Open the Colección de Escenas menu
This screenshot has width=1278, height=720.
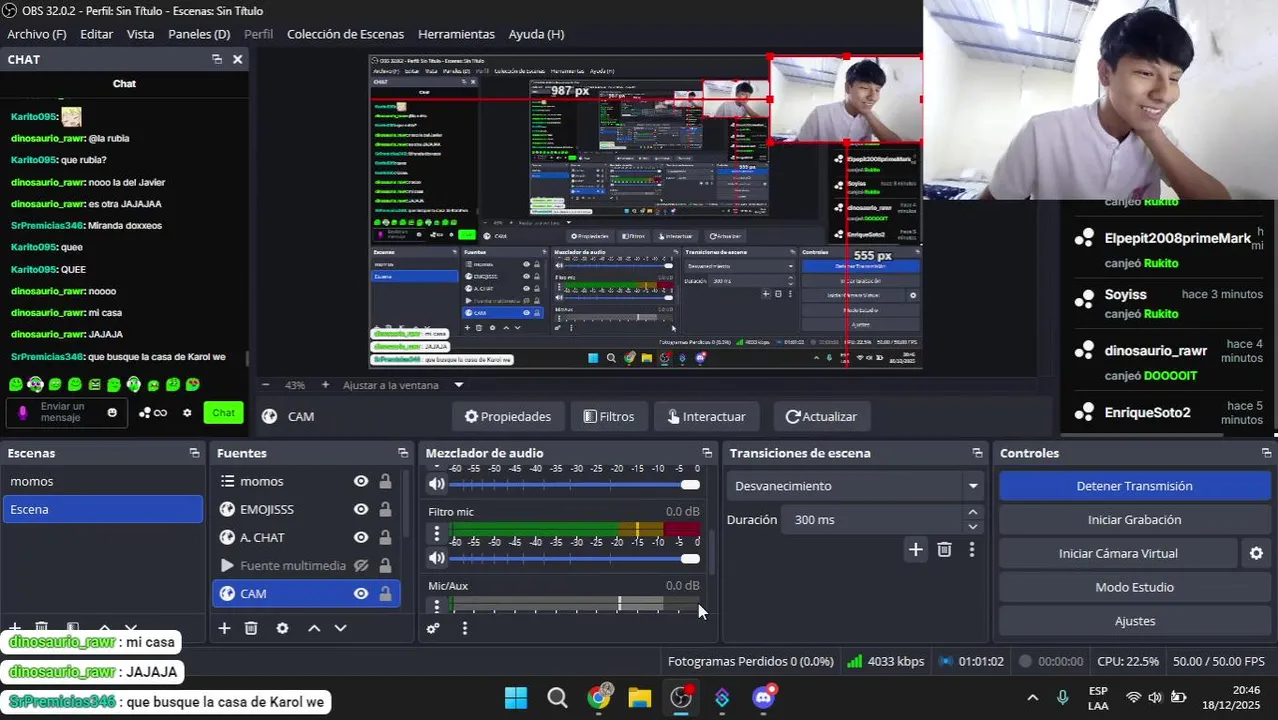coord(345,34)
